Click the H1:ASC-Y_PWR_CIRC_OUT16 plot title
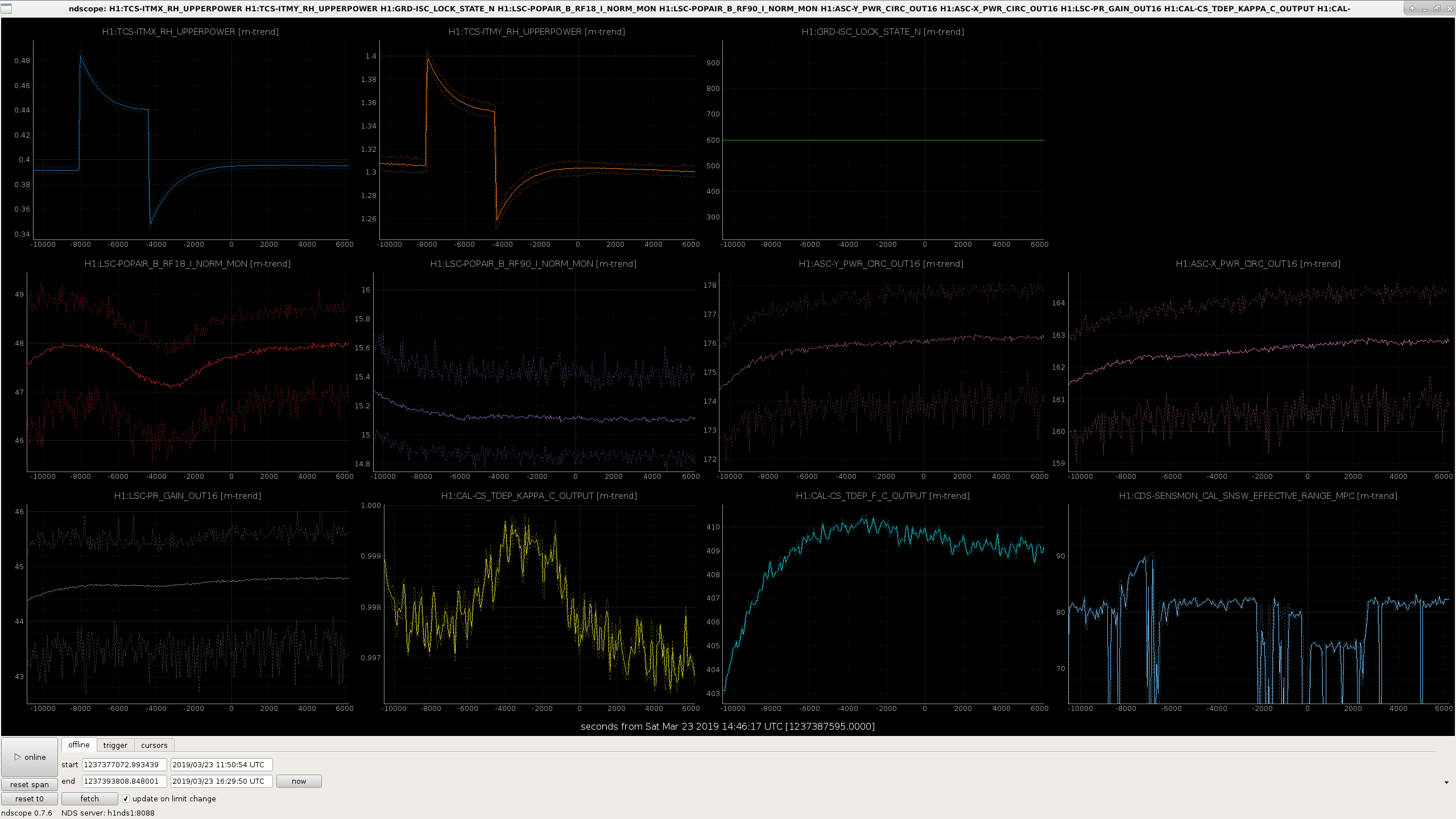 (881, 264)
